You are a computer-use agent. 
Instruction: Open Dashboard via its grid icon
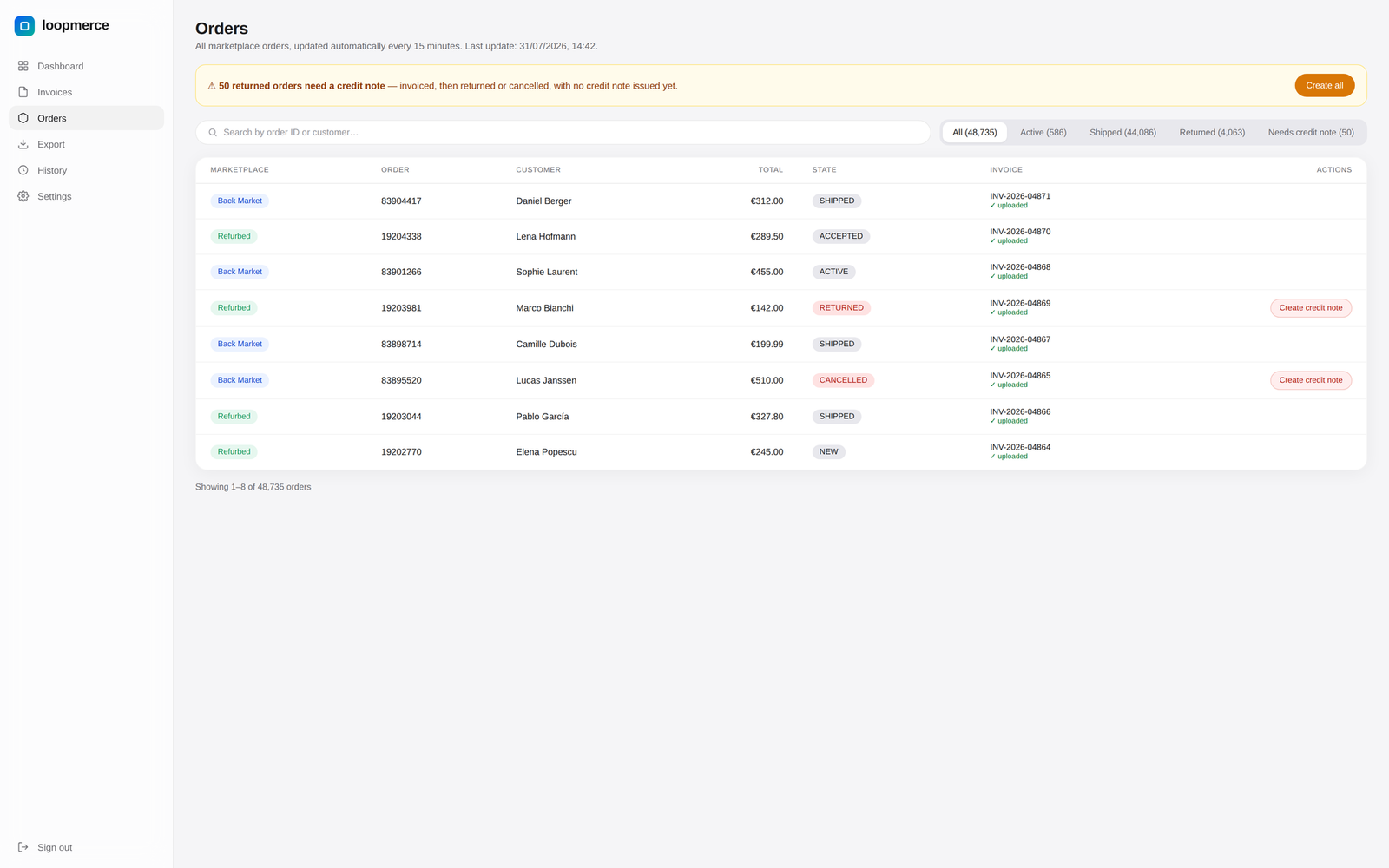[23, 66]
